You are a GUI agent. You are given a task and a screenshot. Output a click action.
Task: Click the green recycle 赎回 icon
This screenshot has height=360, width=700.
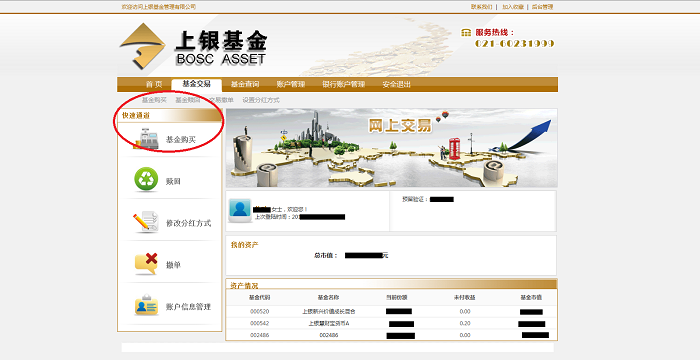click(x=146, y=179)
